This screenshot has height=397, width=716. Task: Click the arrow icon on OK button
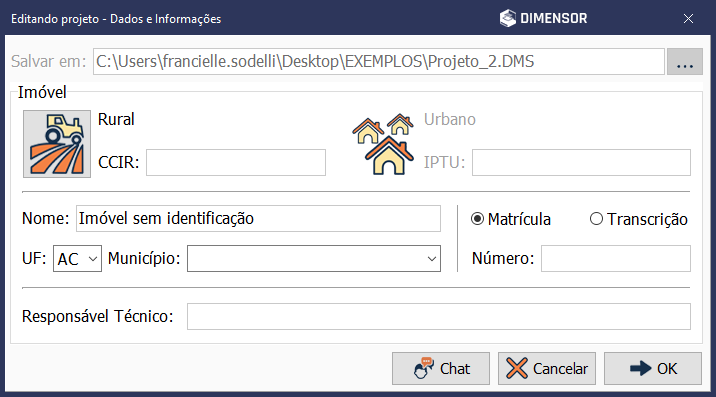[x=641, y=368]
